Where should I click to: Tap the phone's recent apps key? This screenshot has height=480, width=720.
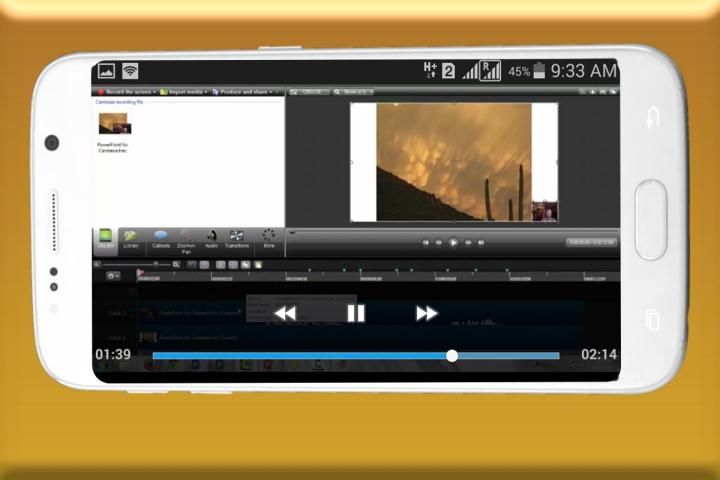coord(652,320)
